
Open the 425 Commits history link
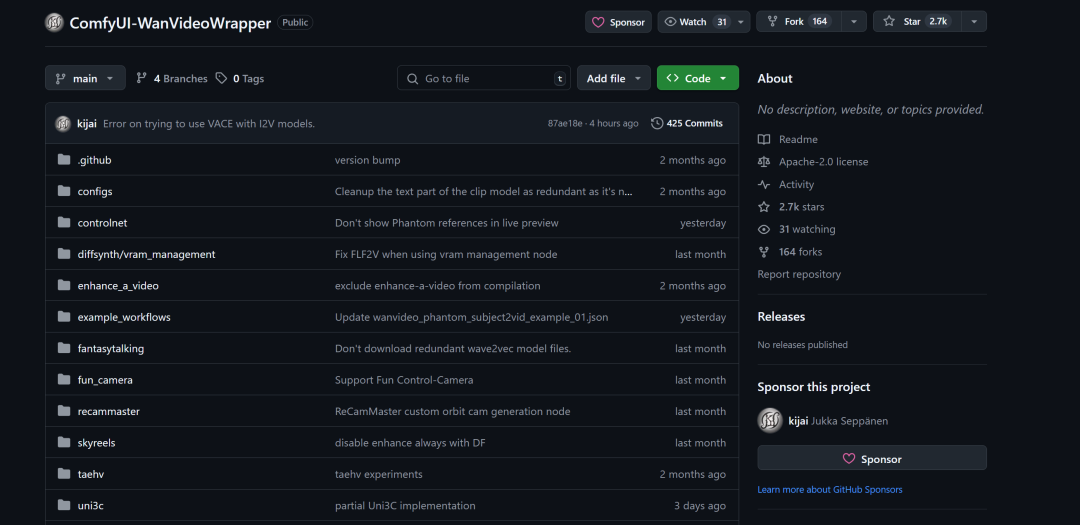[x=687, y=123]
